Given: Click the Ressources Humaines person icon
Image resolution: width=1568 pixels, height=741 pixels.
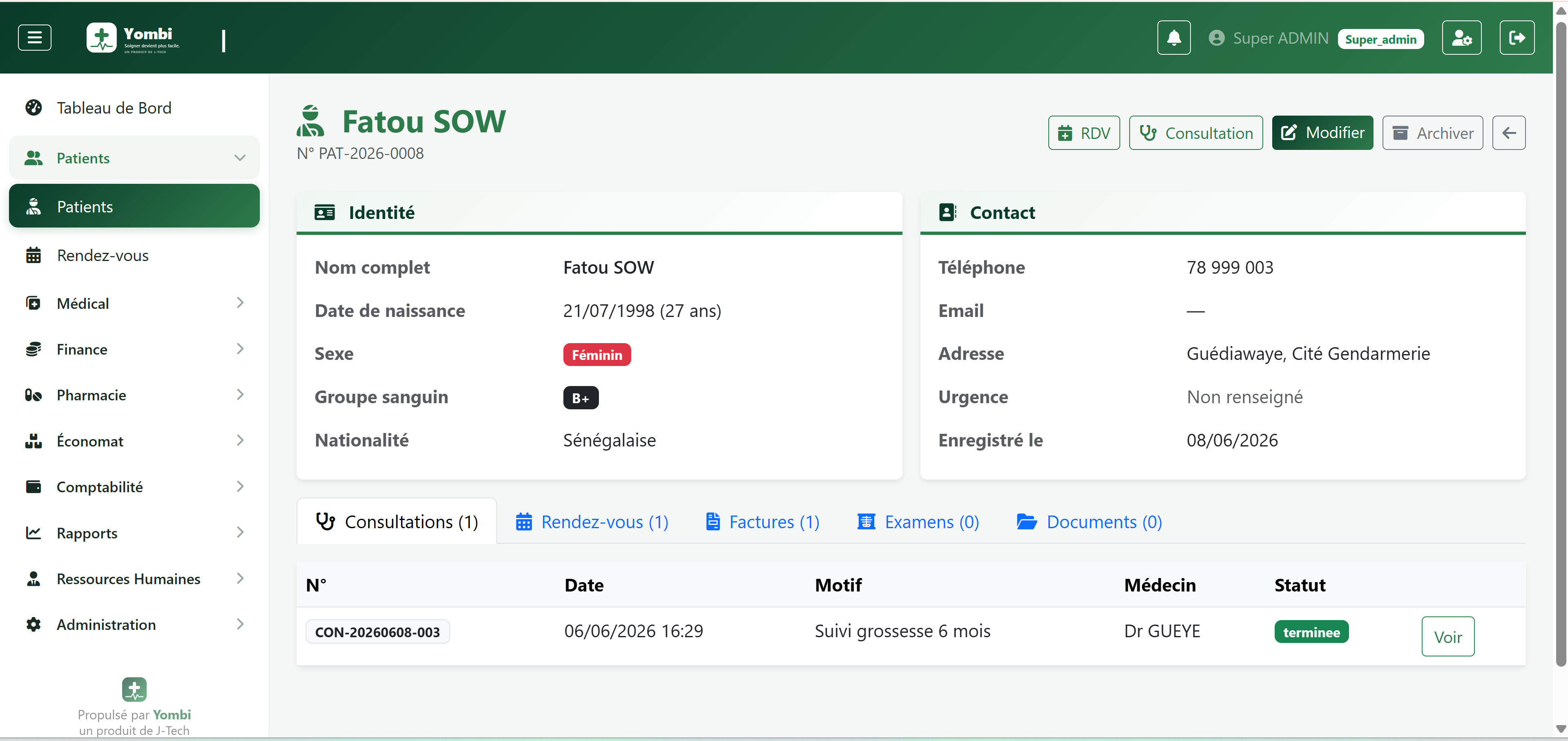Looking at the screenshot, I should 34,578.
